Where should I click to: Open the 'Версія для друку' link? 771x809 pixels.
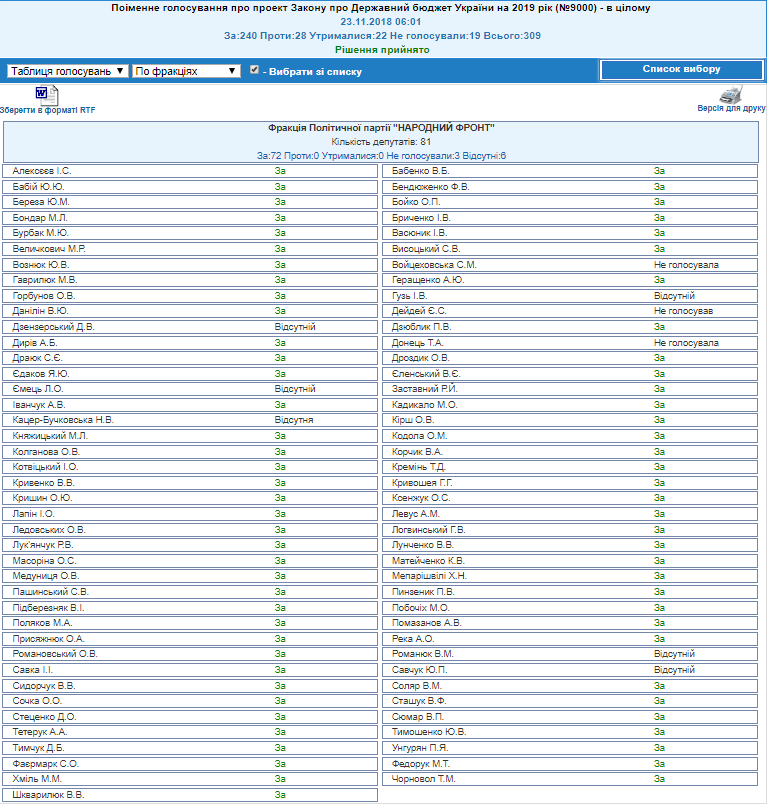coord(731,107)
